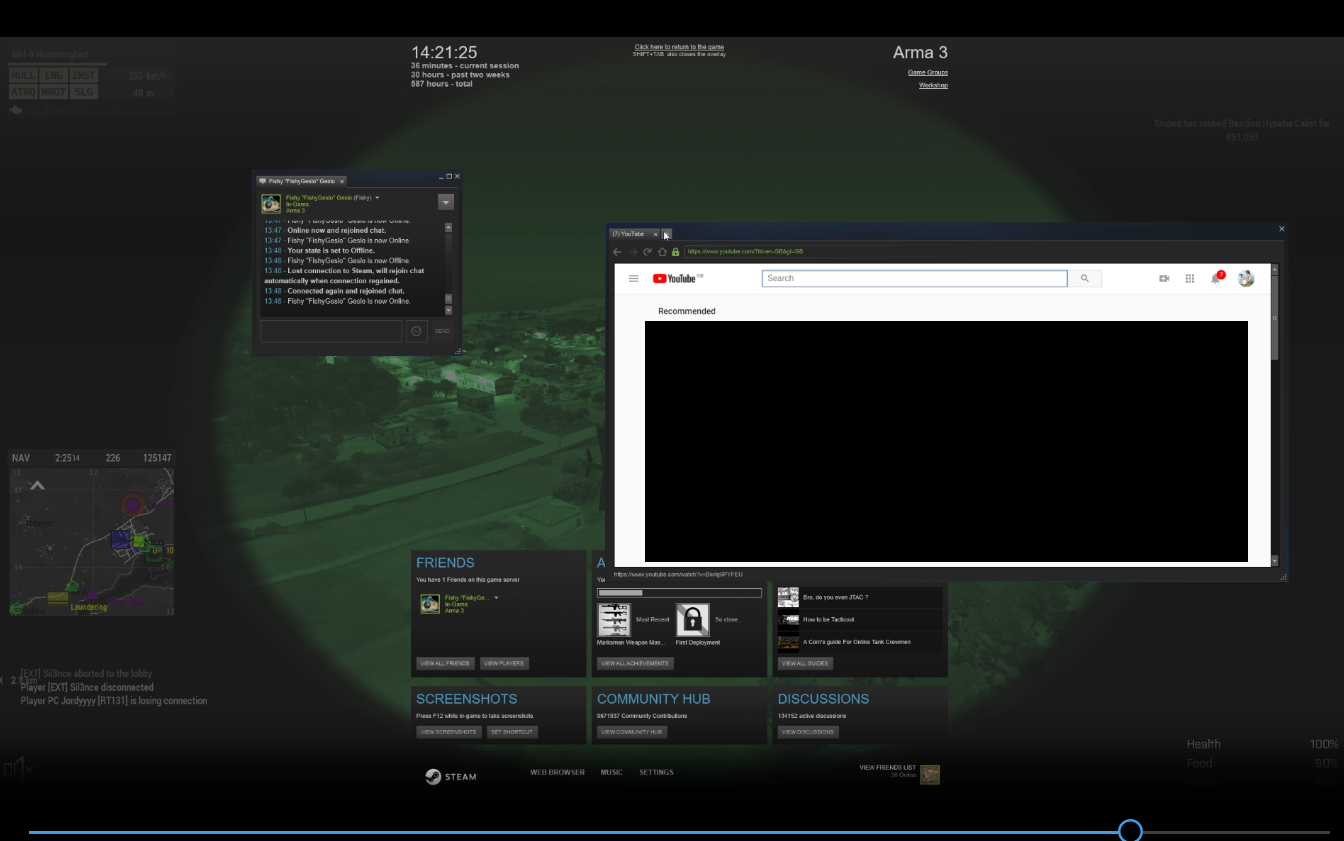The height and width of the screenshot is (841, 1344).
Task: Click VIEW ALL GUIDES button
Action: tap(806, 663)
